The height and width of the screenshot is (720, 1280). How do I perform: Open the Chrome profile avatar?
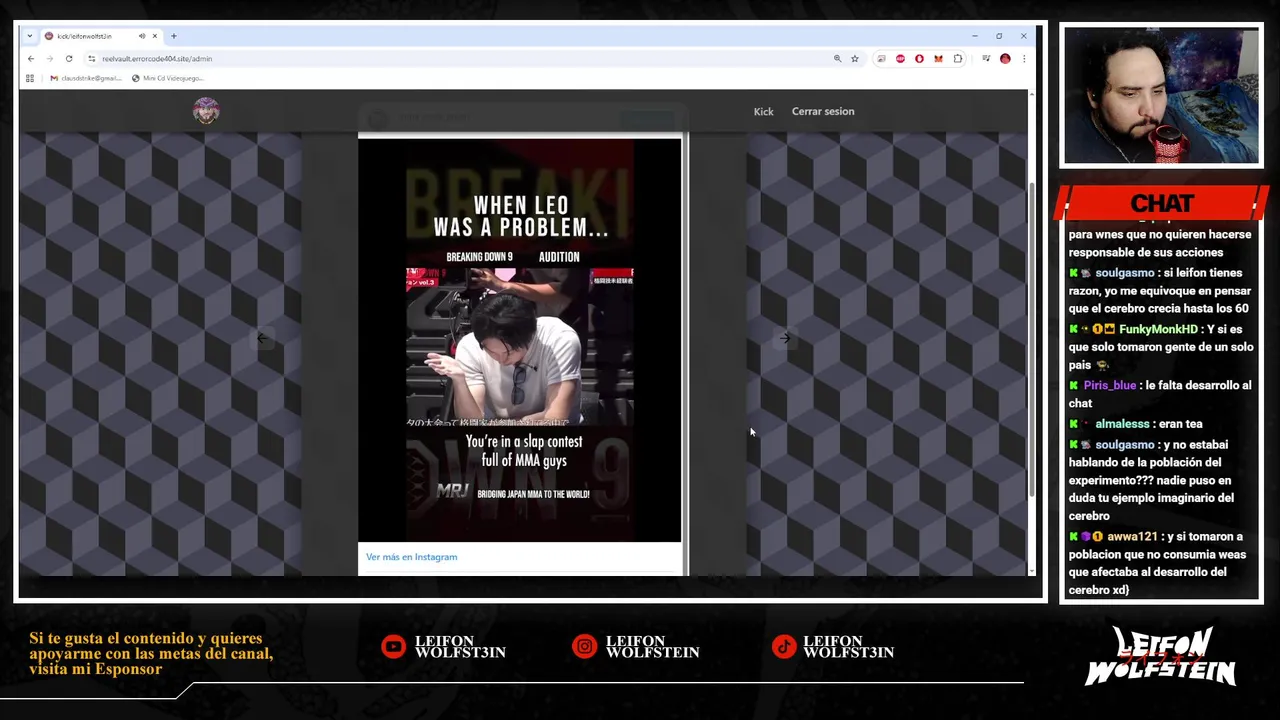1005,59
